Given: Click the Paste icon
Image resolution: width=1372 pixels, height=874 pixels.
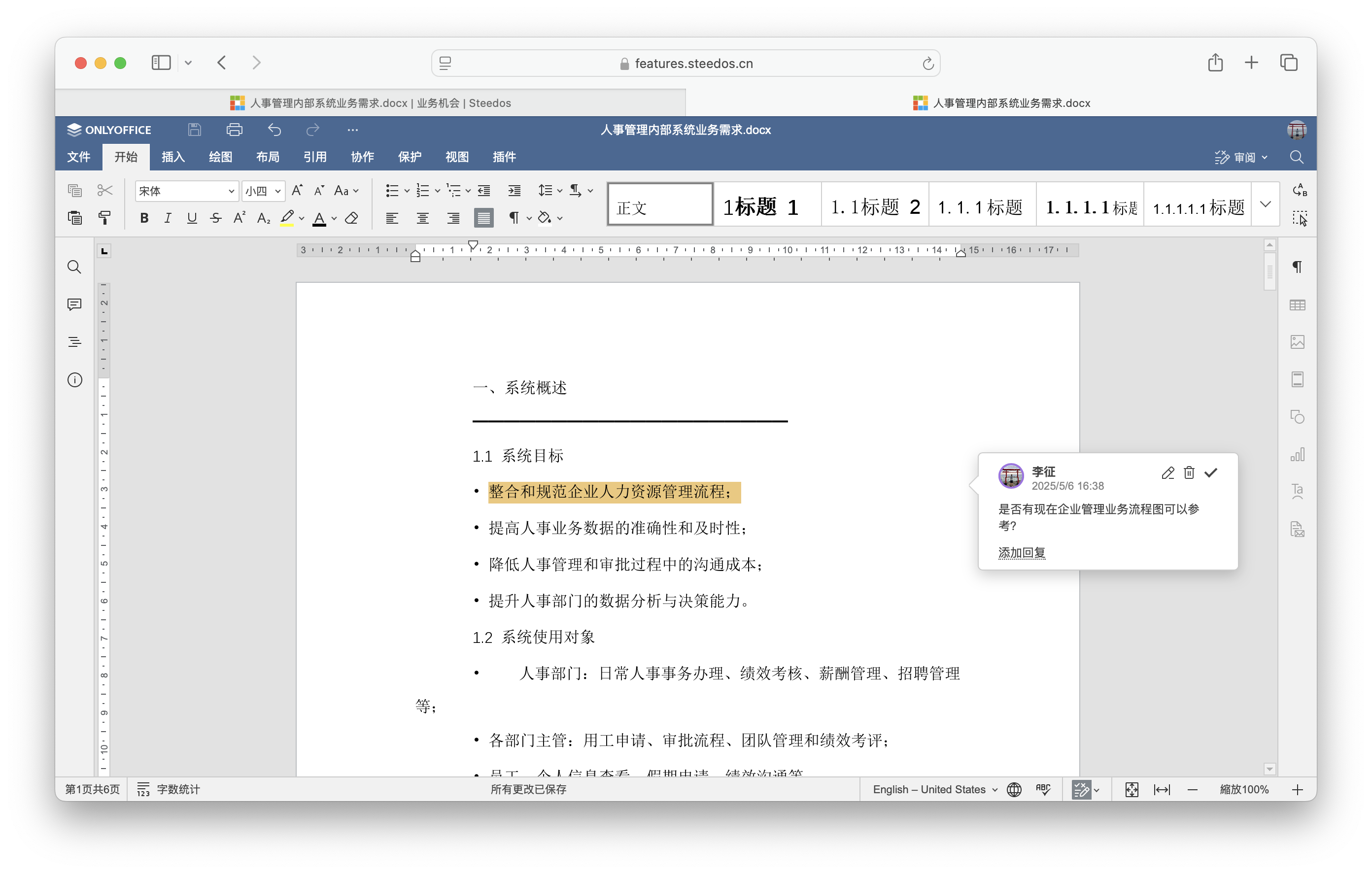Looking at the screenshot, I should pos(74,218).
